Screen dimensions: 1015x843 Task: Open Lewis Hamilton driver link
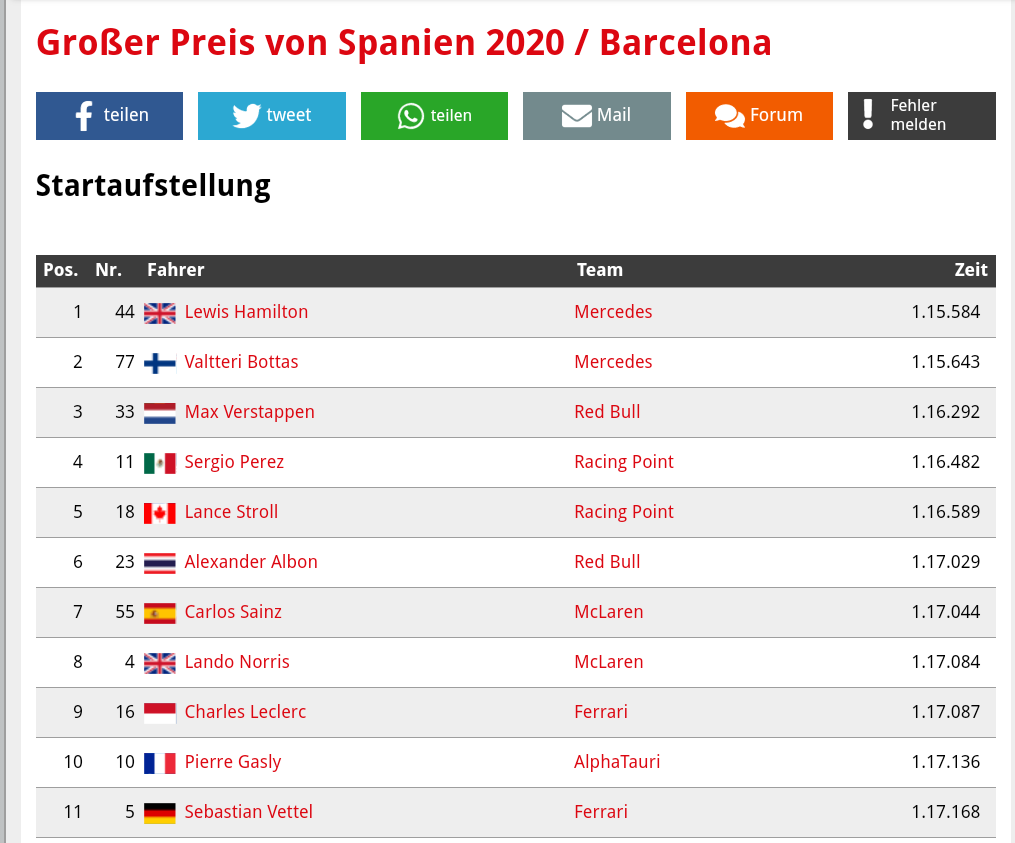pyautogui.click(x=246, y=312)
